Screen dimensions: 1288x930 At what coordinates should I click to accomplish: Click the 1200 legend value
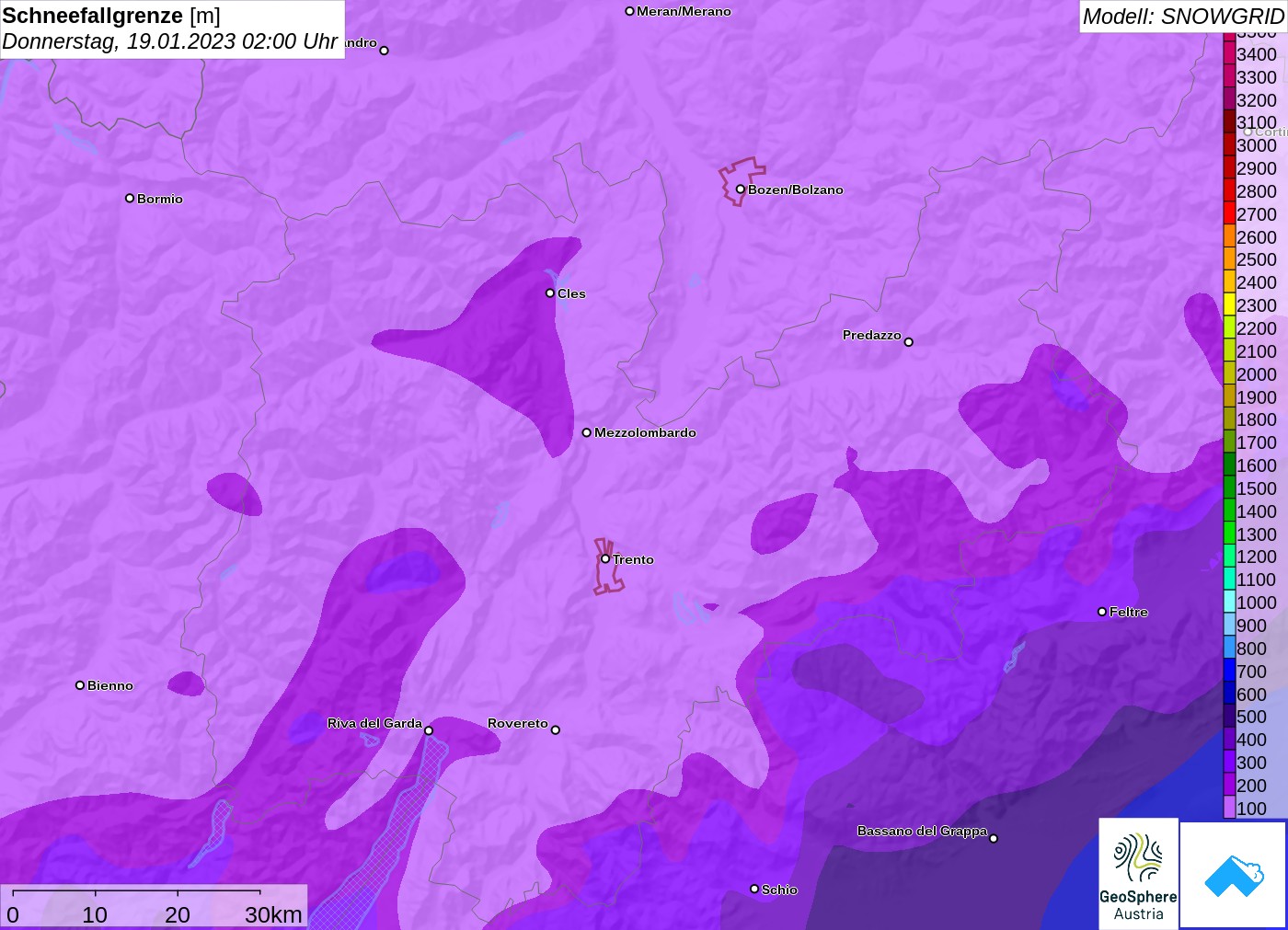click(x=1257, y=557)
